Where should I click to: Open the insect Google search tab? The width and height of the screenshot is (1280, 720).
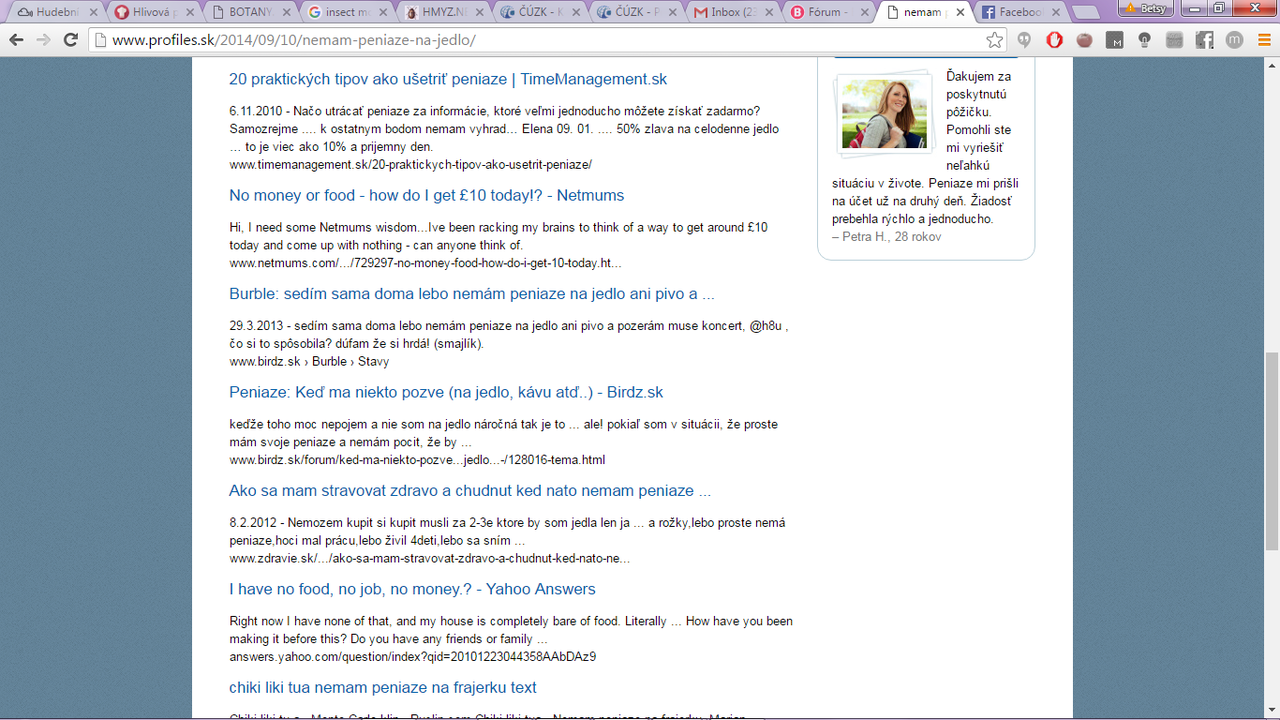345,13
